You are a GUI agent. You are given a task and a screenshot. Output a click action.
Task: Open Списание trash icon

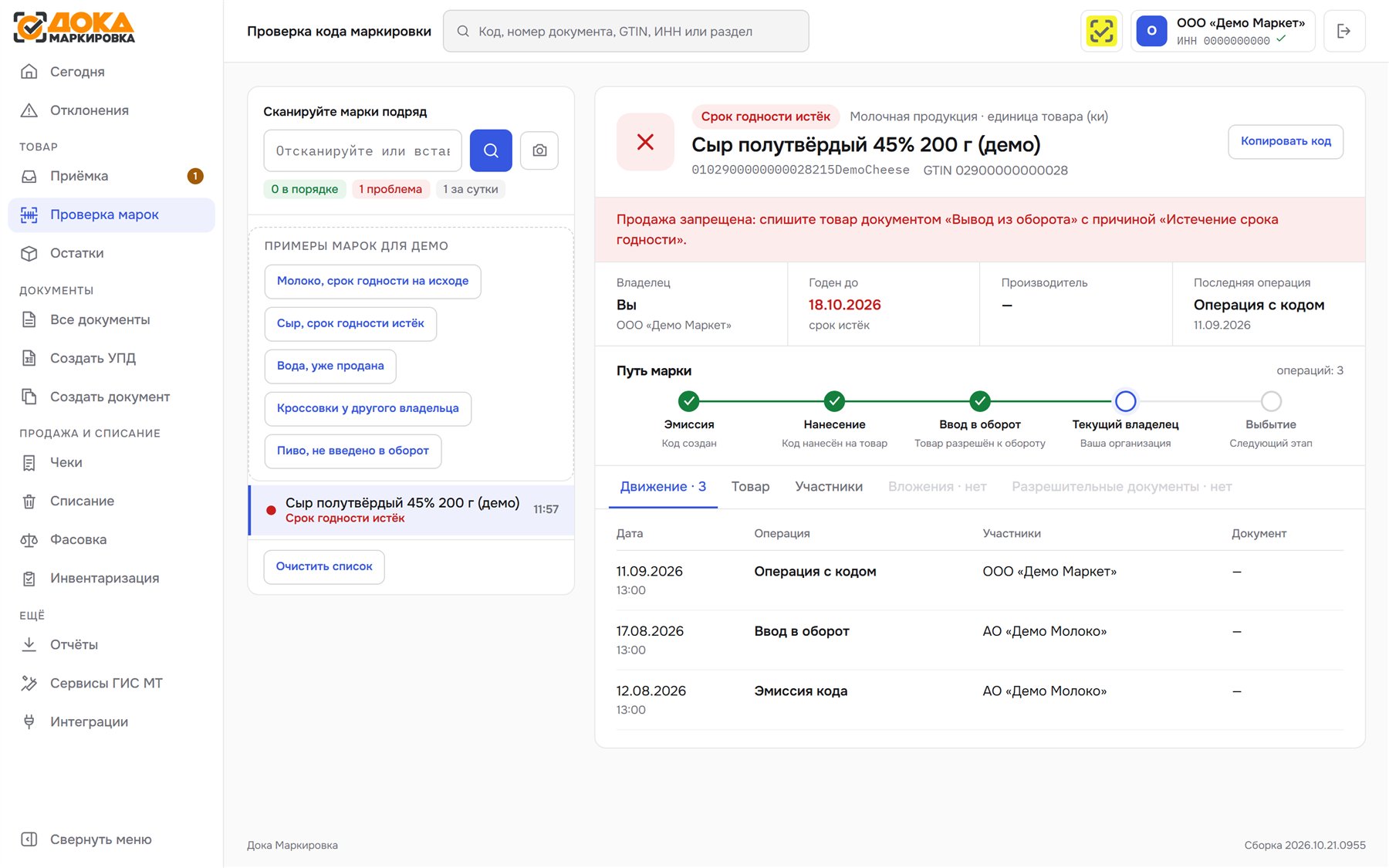pyautogui.click(x=29, y=501)
